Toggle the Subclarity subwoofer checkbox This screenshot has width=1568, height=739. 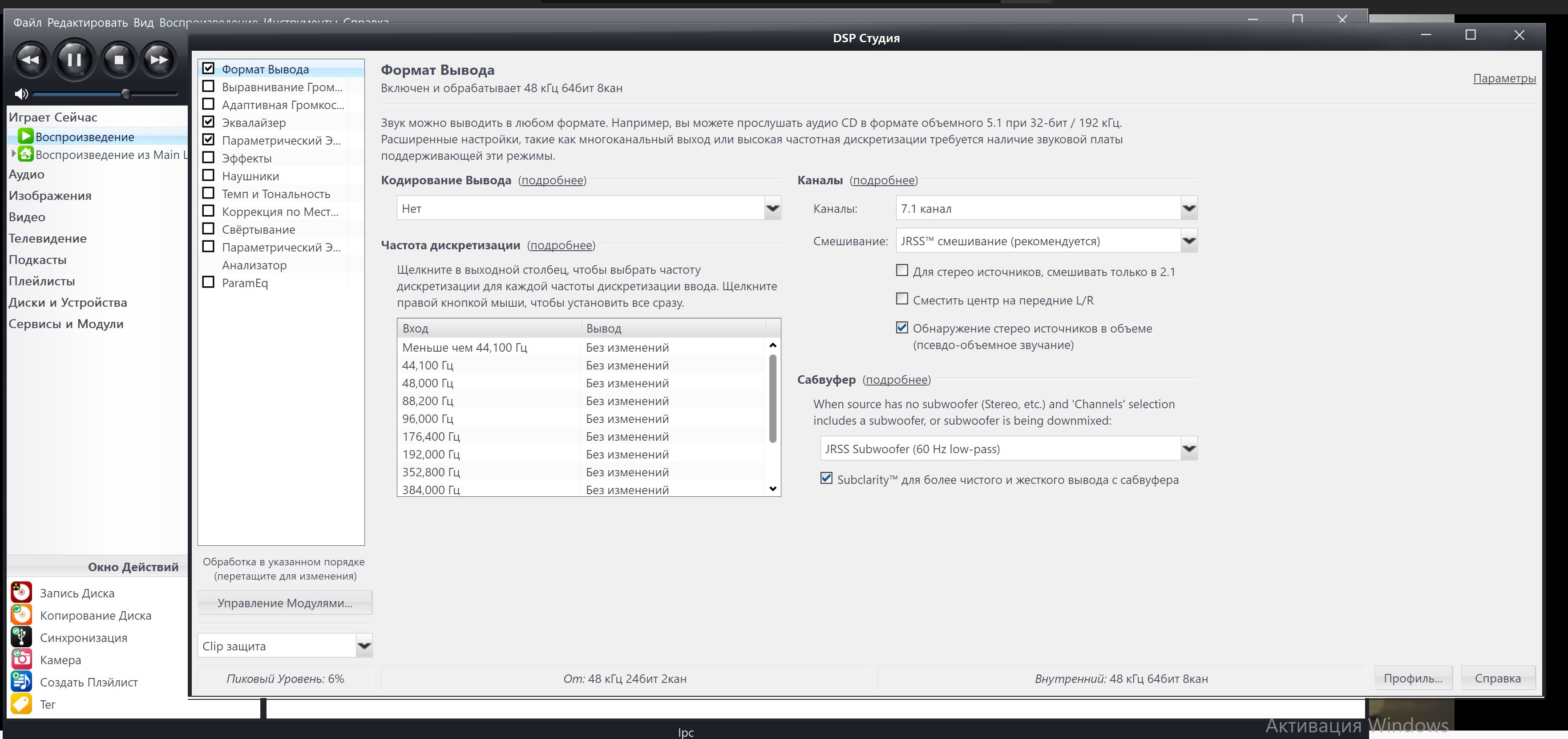click(826, 479)
